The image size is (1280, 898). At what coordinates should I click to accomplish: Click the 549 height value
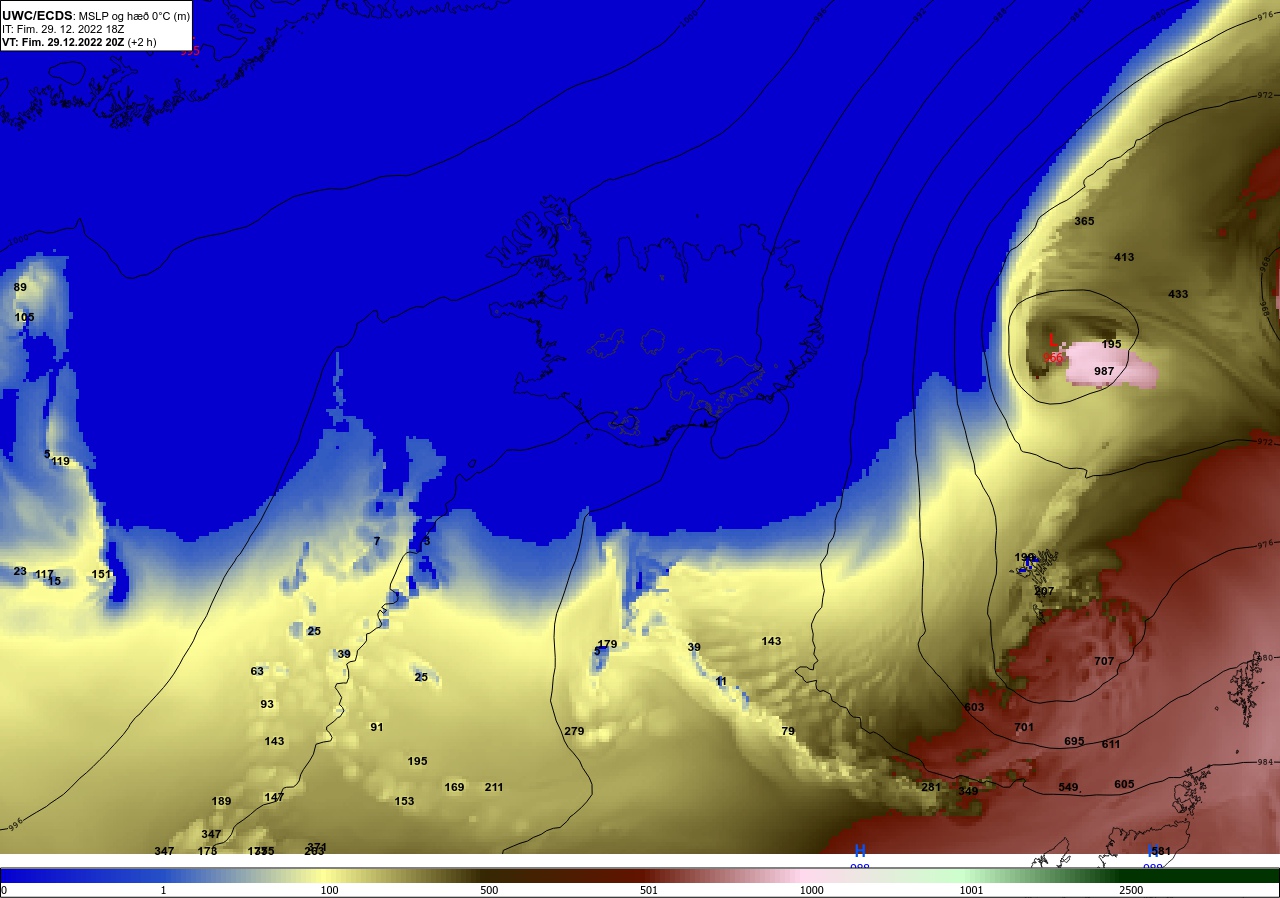[1068, 787]
